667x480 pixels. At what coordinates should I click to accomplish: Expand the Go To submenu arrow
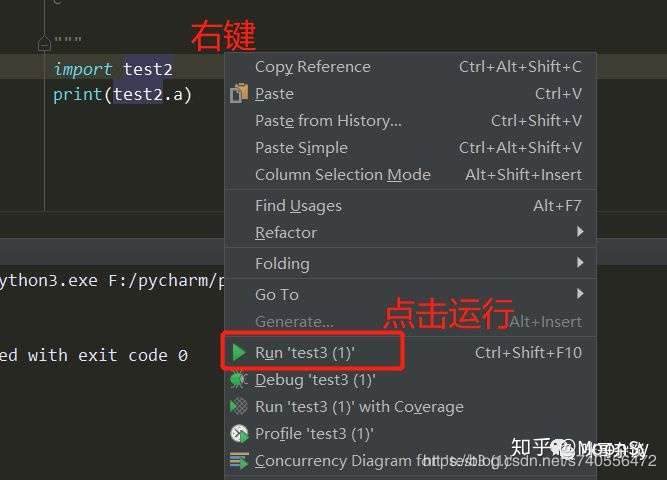click(x=580, y=294)
